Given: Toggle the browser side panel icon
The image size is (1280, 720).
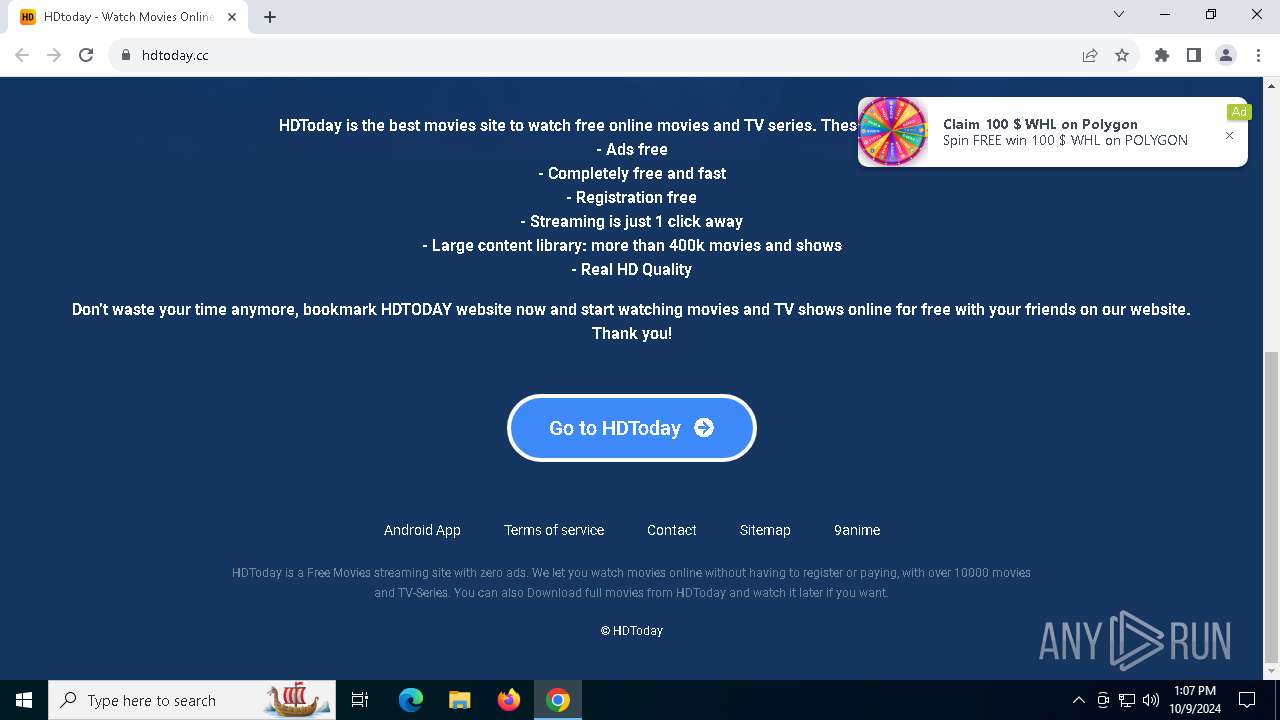Looking at the screenshot, I should click(x=1194, y=55).
